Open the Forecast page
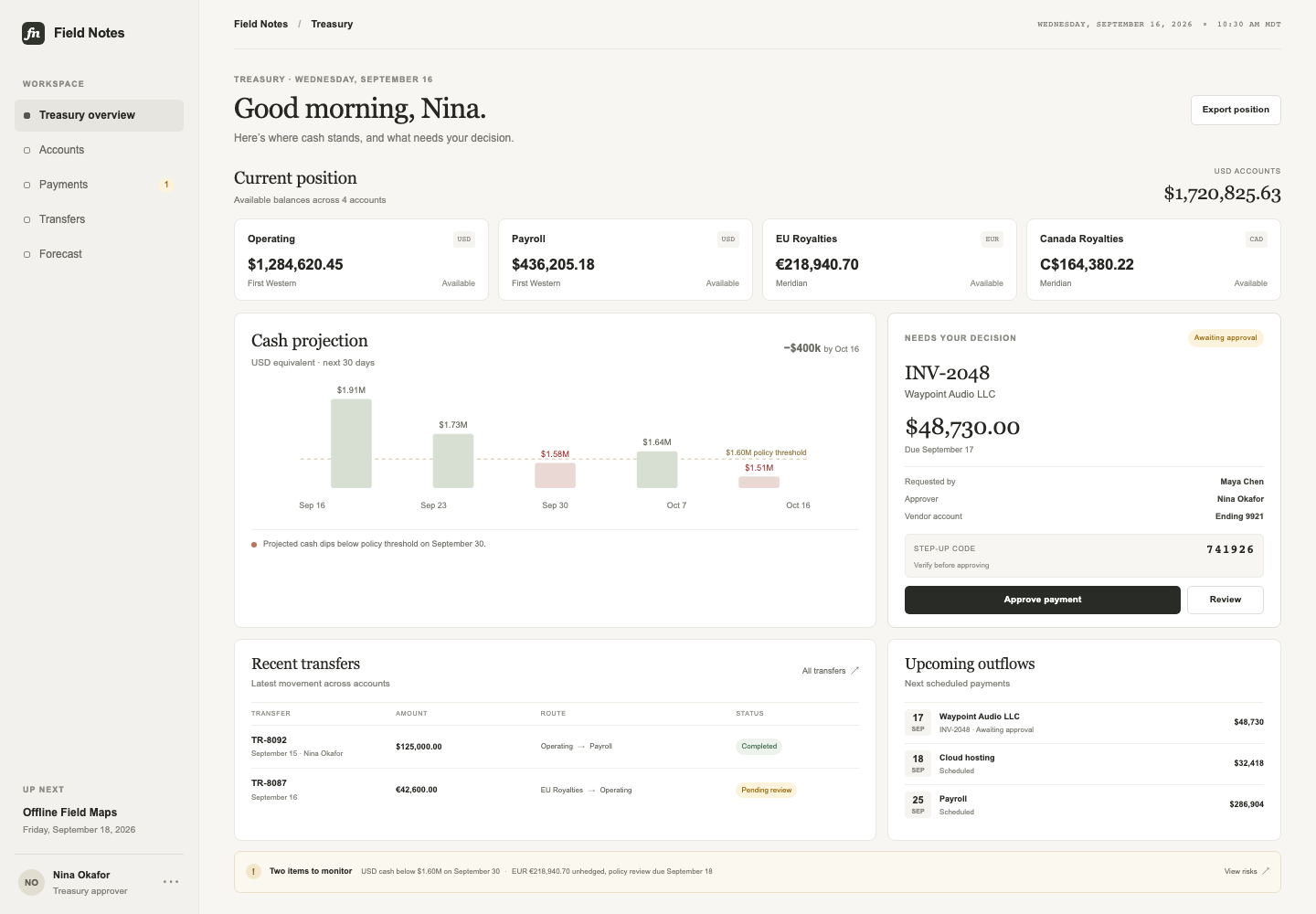 pyautogui.click(x=99, y=254)
